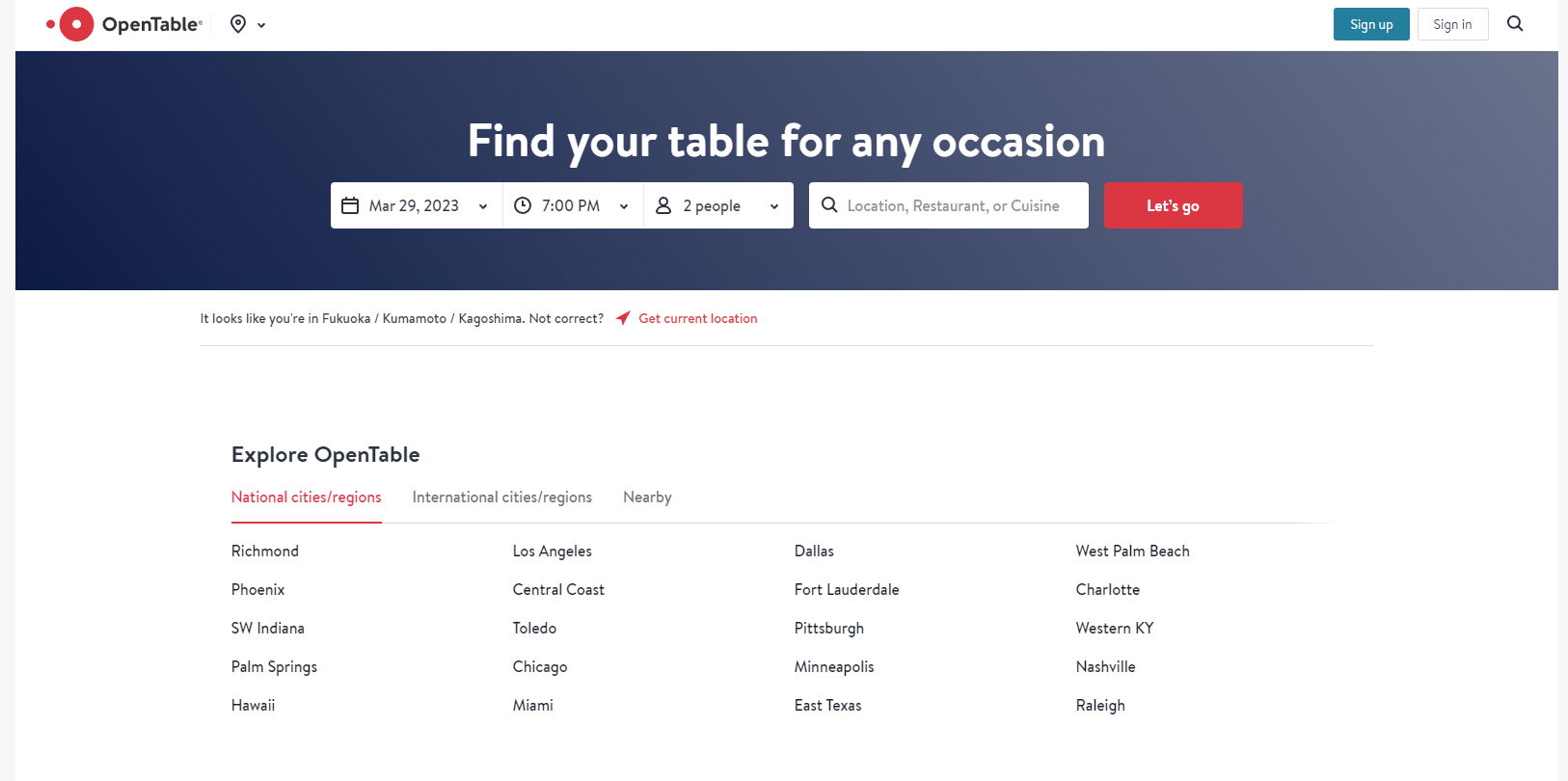Open the Dallas link

coord(814,551)
